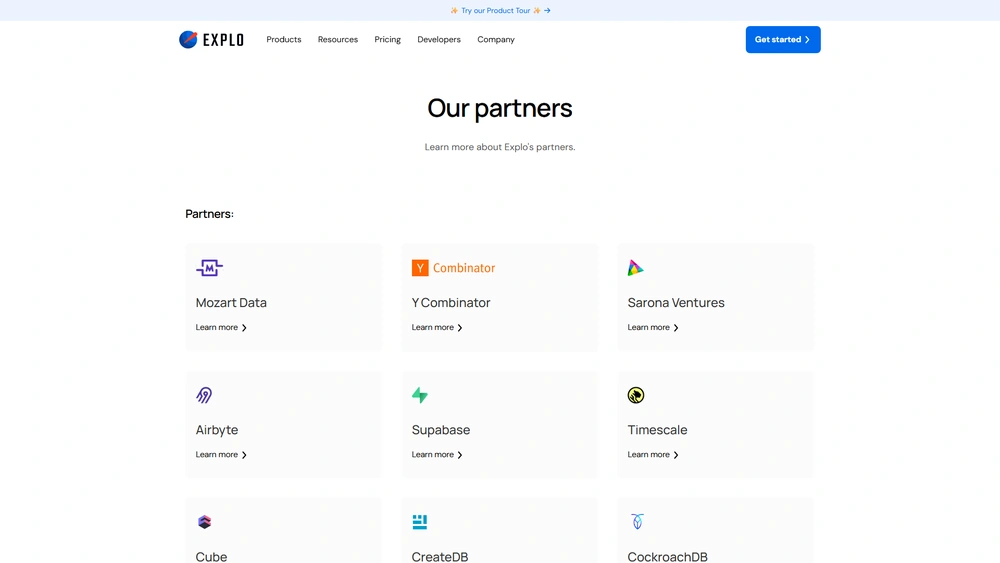
Task: Click the Cube logo icon
Action: point(204,522)
